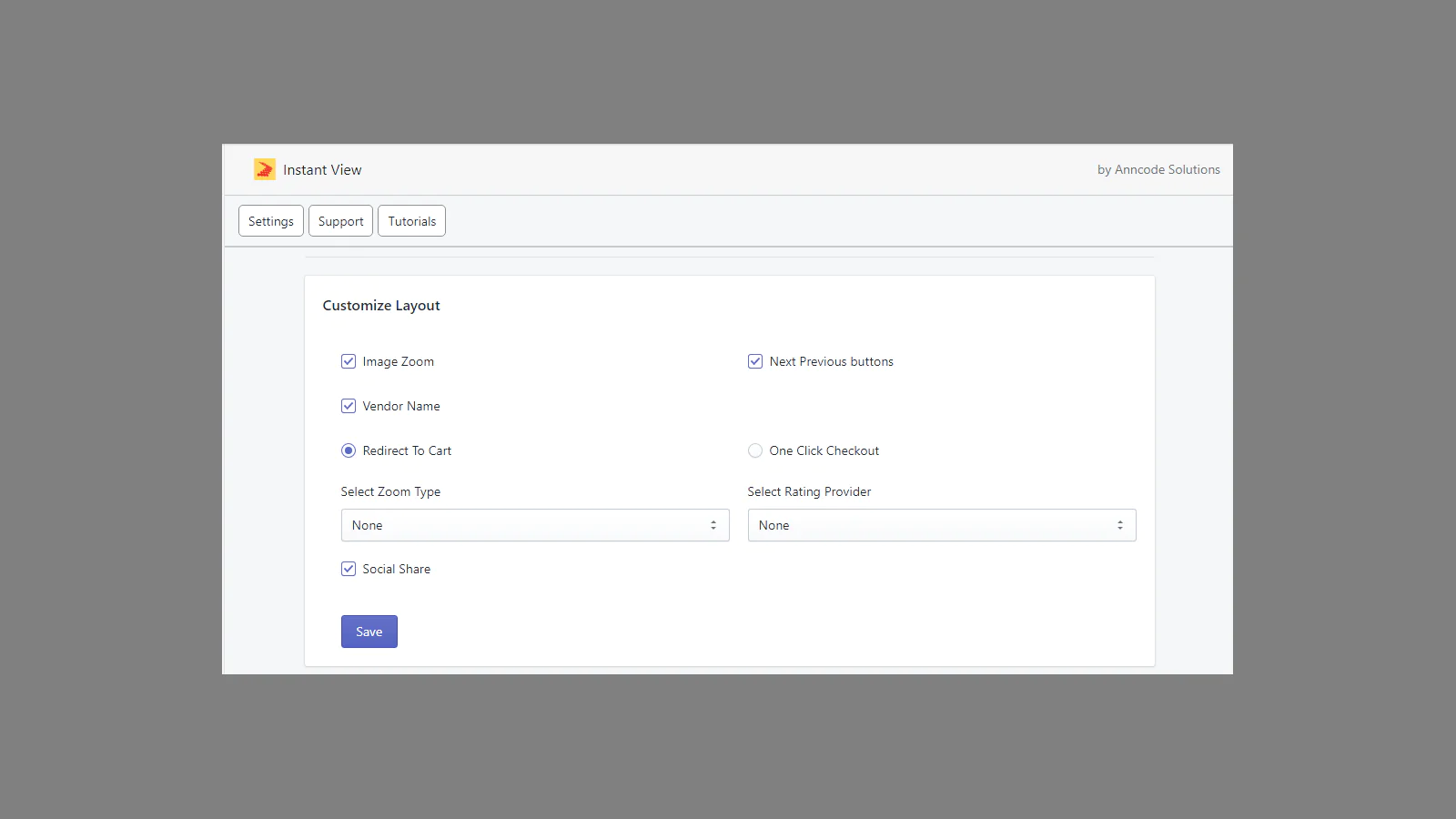This screenshot has height=819, width=1456.
Task: Open the Select Zoom Type dropdown
Action: pyautogui.click(x=535, y=525)
